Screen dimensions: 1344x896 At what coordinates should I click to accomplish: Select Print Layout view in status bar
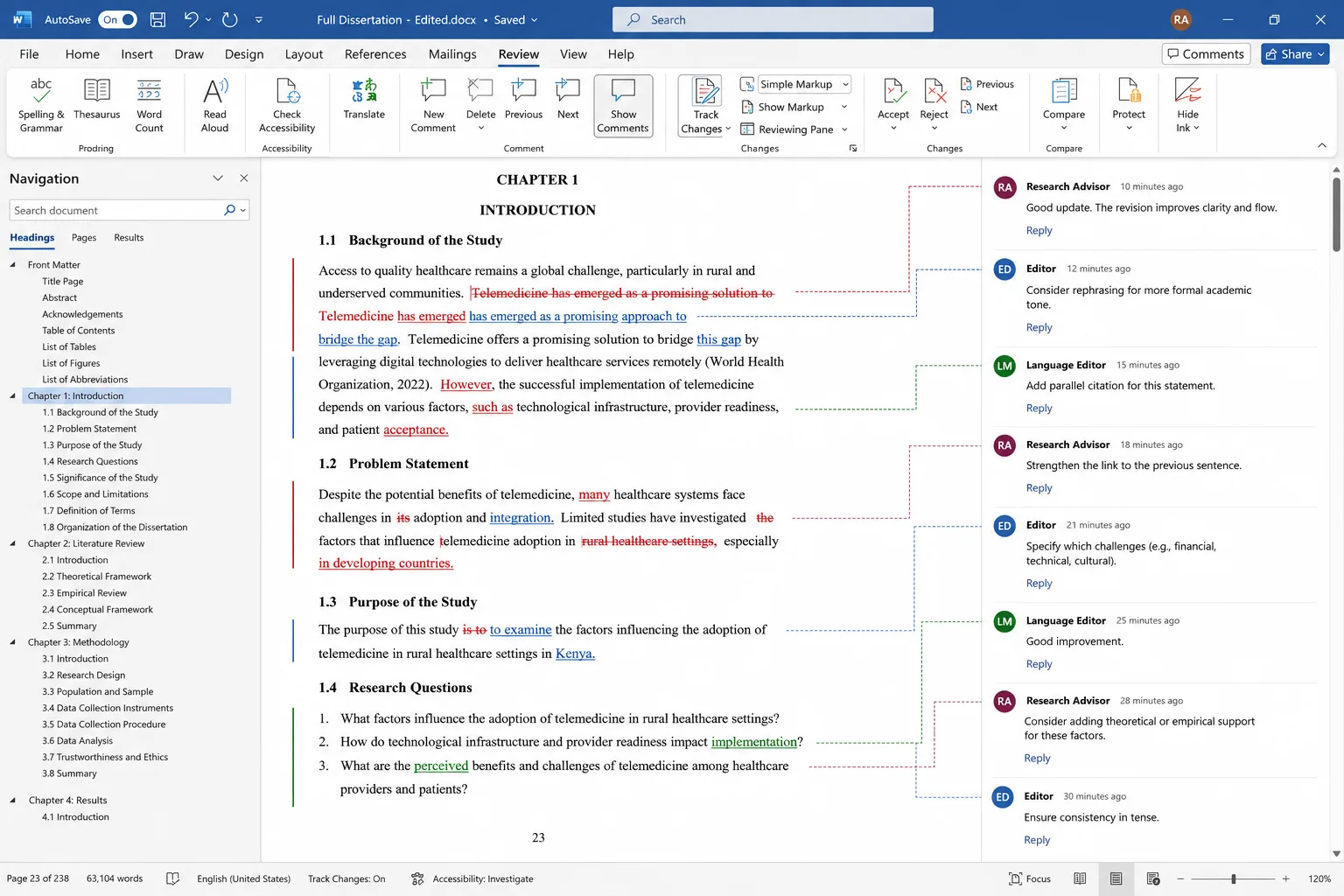point(1116,878)
